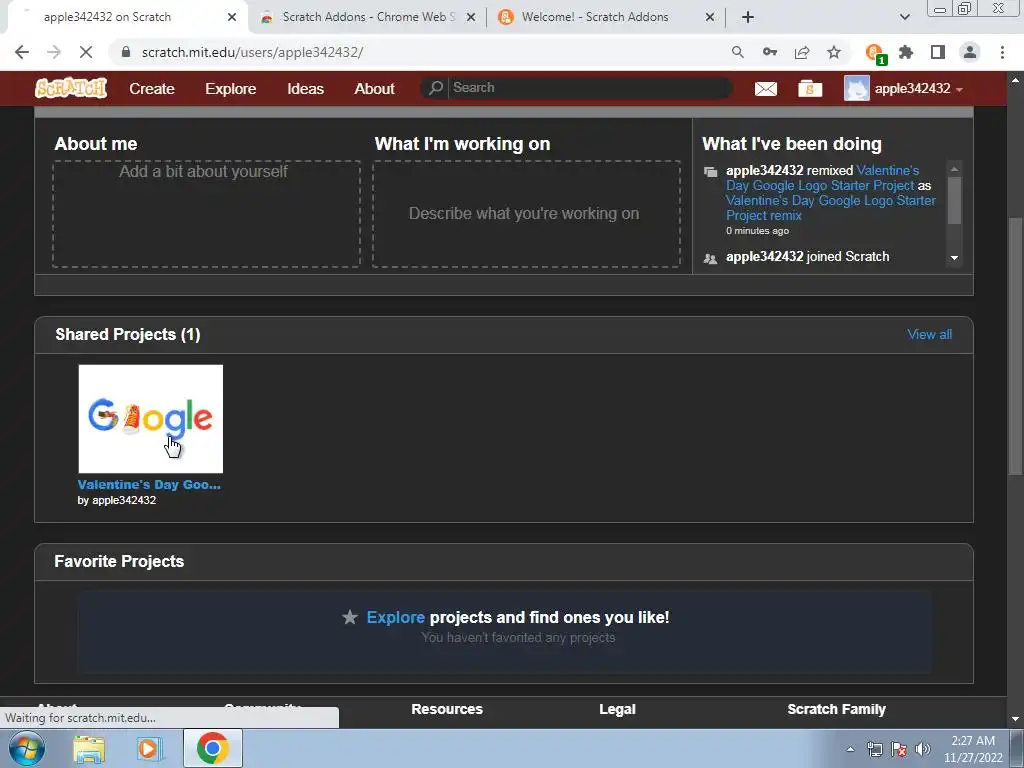Click the Scratch logo in the navbar
1024x768 pixels.
pos(71,88)
